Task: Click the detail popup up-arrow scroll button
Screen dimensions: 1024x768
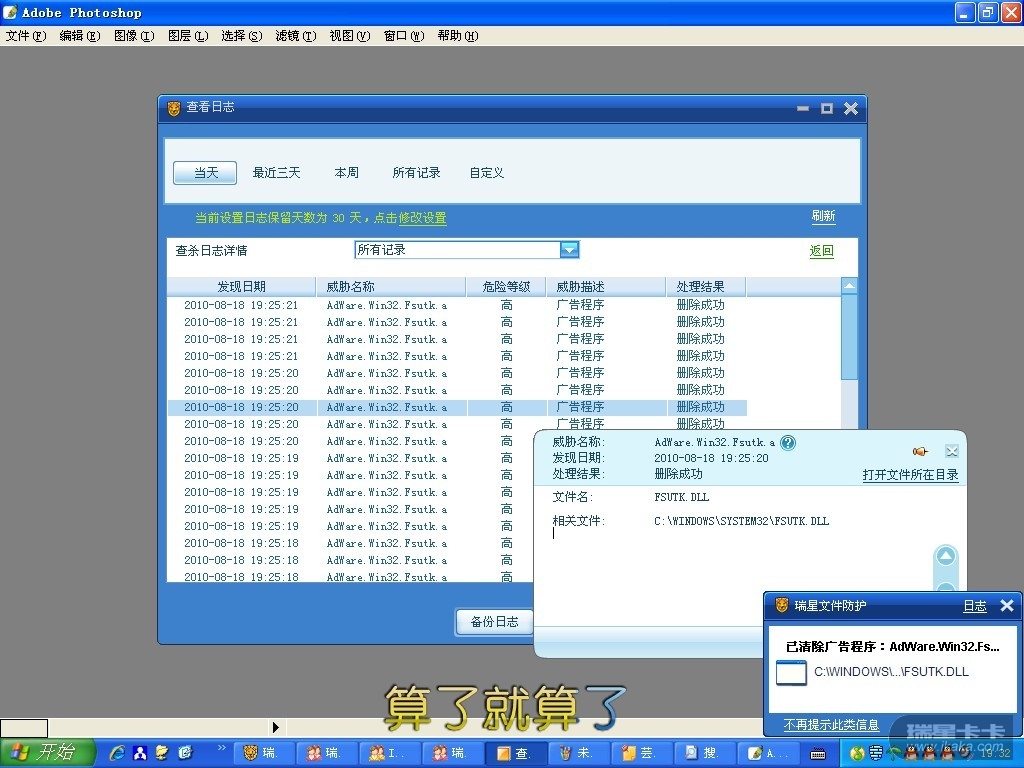Action: (x=946, y=556)
